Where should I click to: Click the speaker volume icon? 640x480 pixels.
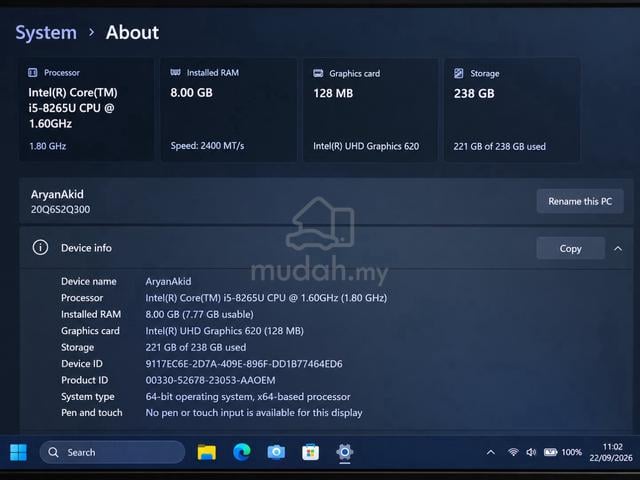(x=531, y=452)
